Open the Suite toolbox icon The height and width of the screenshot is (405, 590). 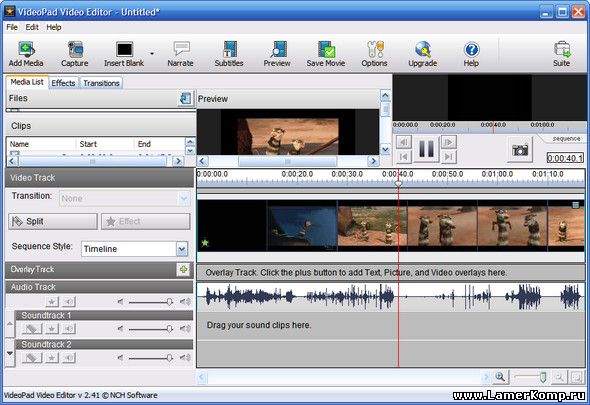click(x=561, y=54)
